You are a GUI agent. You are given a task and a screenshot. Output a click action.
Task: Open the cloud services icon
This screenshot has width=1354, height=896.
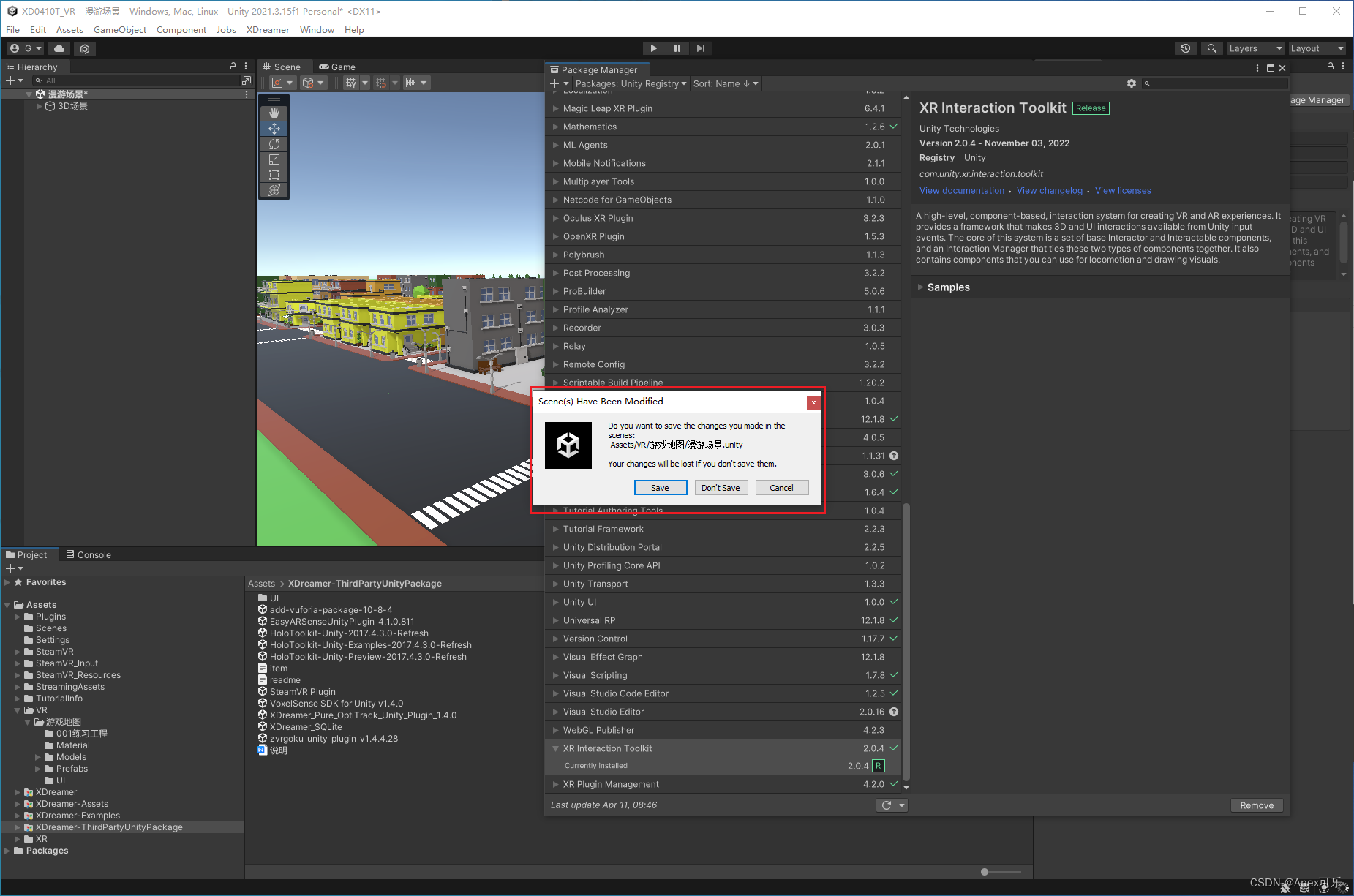point(59,48)
